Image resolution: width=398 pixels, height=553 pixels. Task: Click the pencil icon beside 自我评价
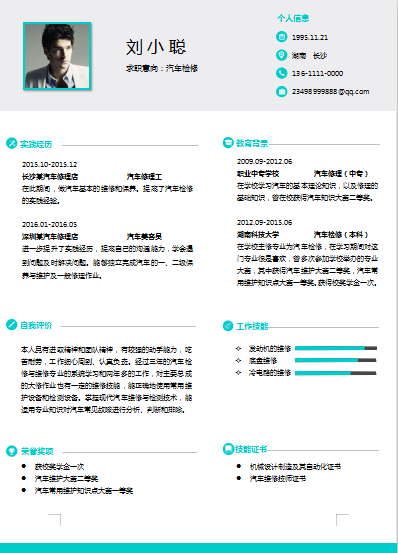coord(12,324)
